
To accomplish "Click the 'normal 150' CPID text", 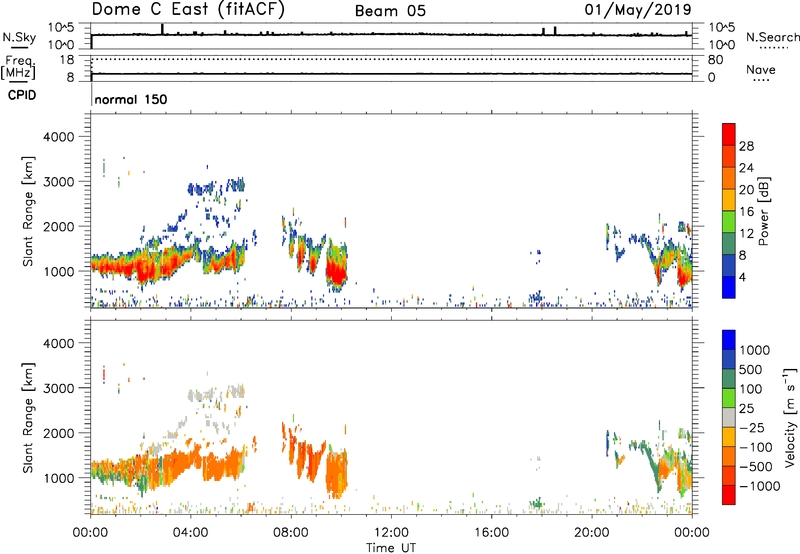I will click(x=131, y=99).
